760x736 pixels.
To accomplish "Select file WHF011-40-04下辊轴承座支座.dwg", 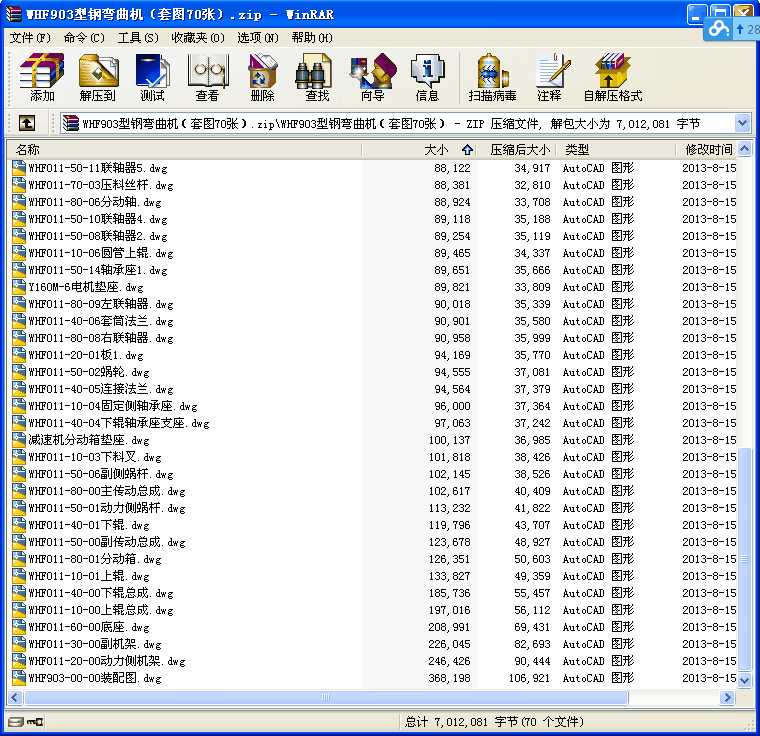I will coord(119,422).
